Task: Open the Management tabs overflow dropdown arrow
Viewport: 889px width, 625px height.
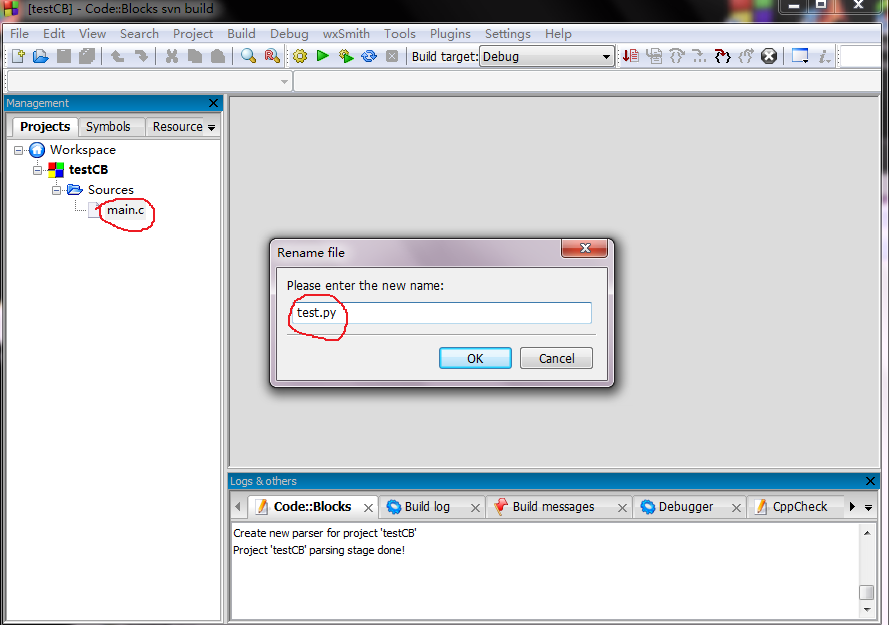Action: (211, 128)
